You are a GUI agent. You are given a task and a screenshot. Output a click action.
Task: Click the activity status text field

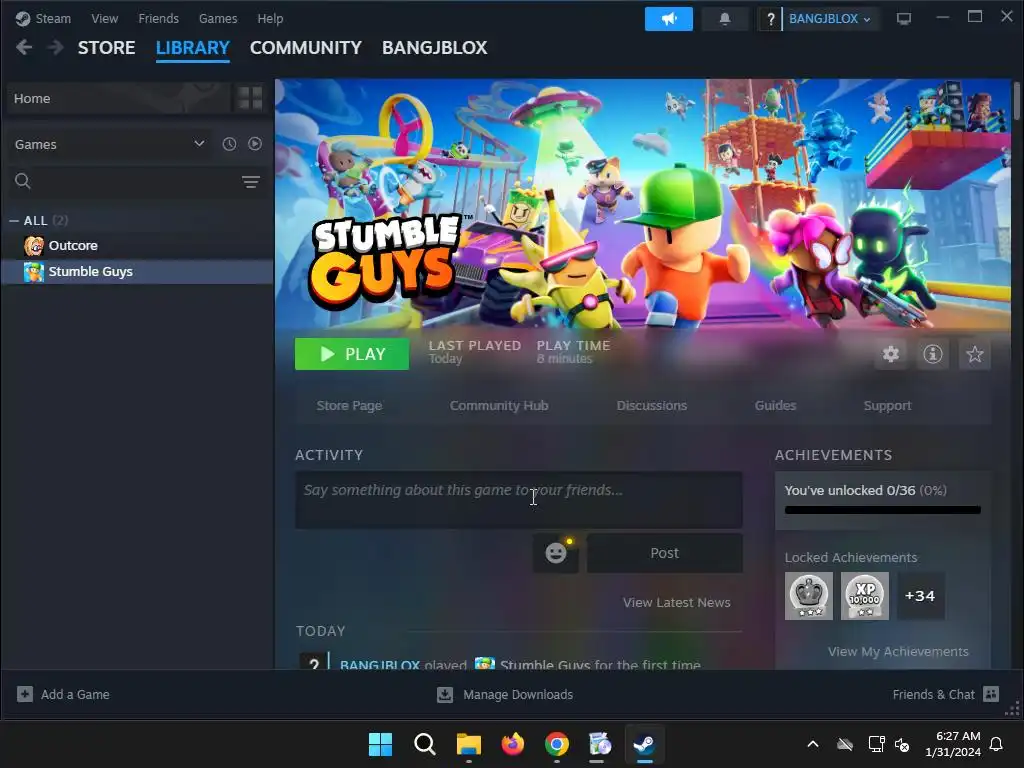click(519, 500)
